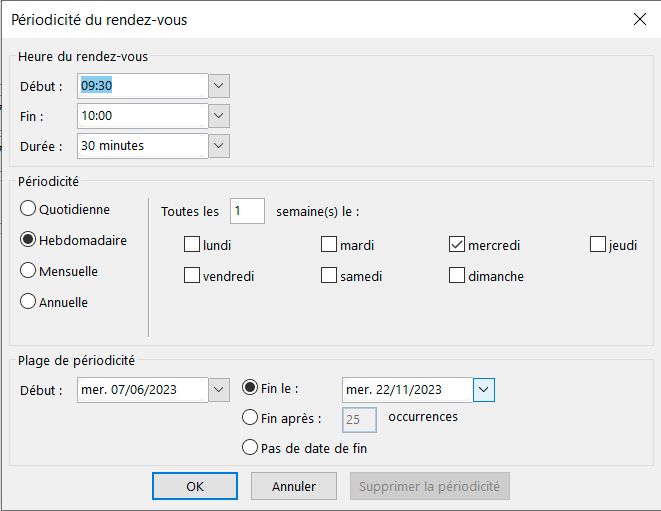The width and height of the screenshot is (661, 511).
Task: Select the Fin après radio button
Action: [x=250, y=417]
